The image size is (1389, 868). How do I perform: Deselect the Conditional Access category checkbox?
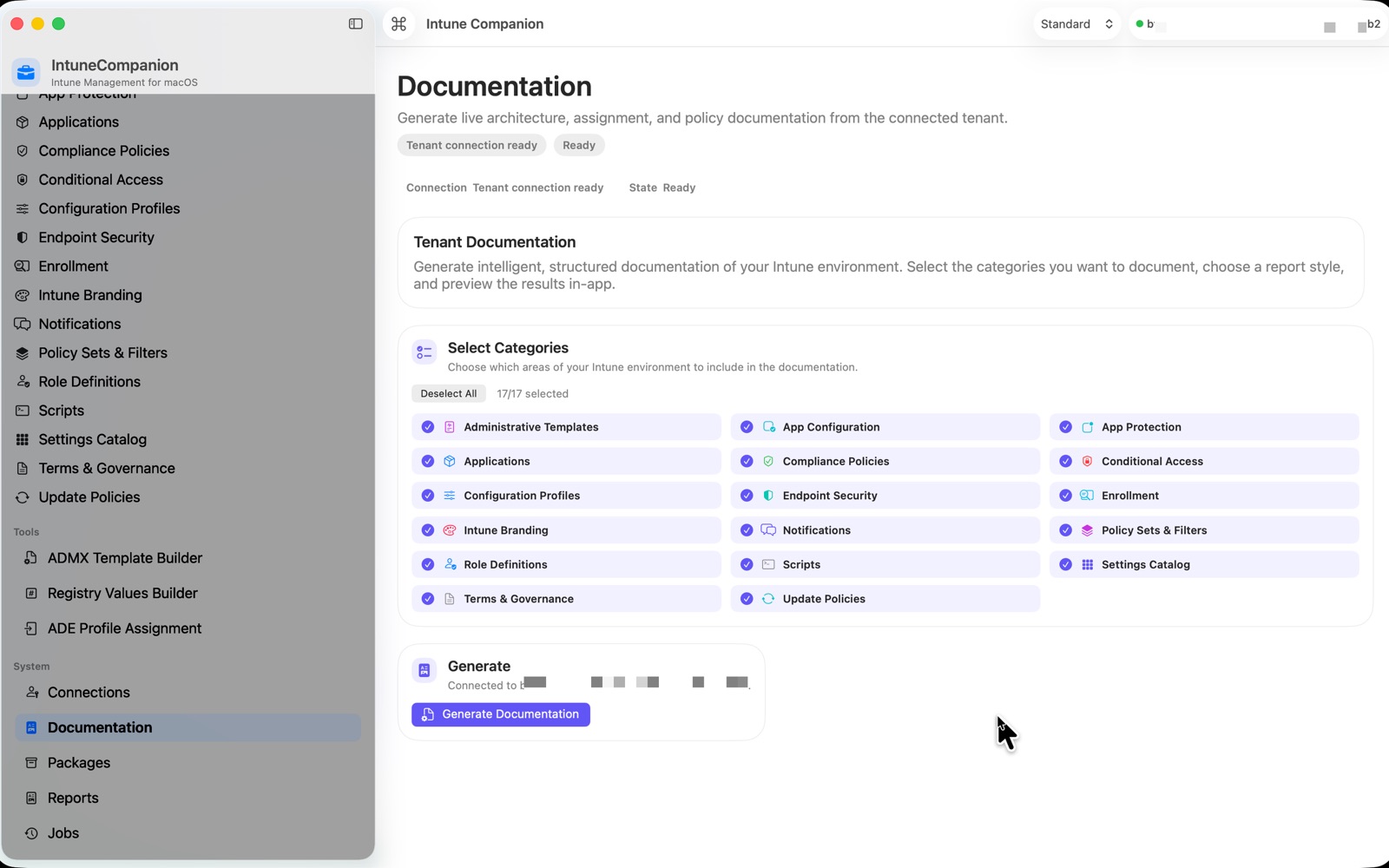coord(1065,461)
